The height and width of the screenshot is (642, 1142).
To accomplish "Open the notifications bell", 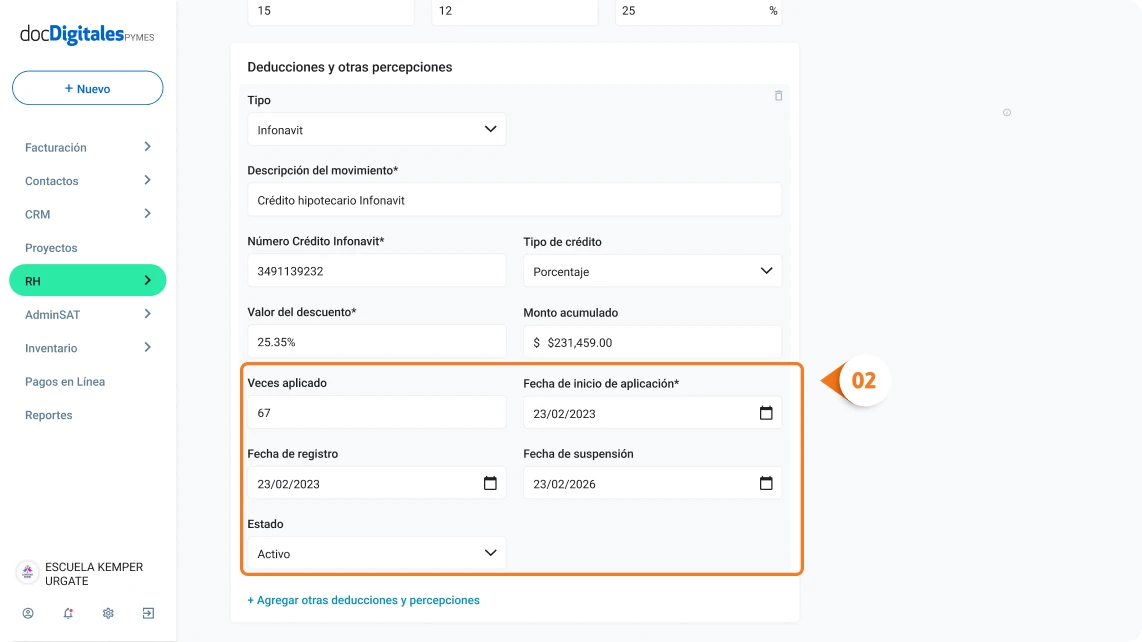I will click(x=68, y=614).
